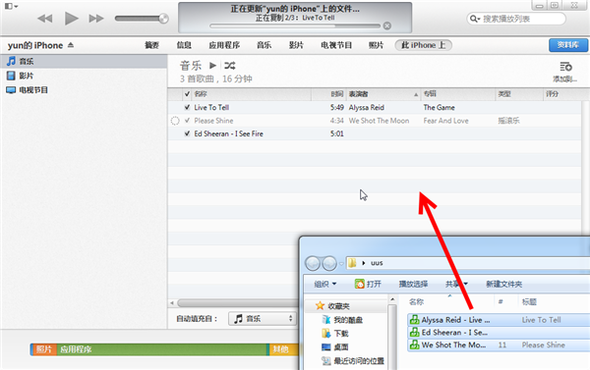
Task: Uncheck Ed Sheeran - I See Fire checkbox
Action: click(x=187, y=134)
